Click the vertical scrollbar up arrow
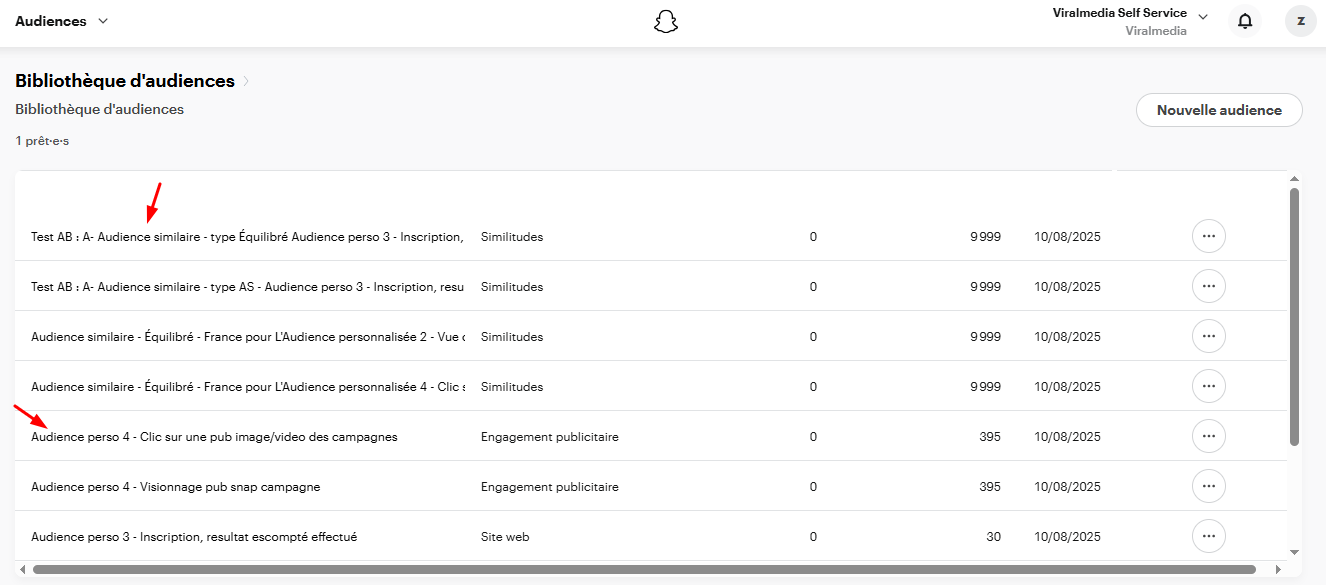 click(1295, 178)
